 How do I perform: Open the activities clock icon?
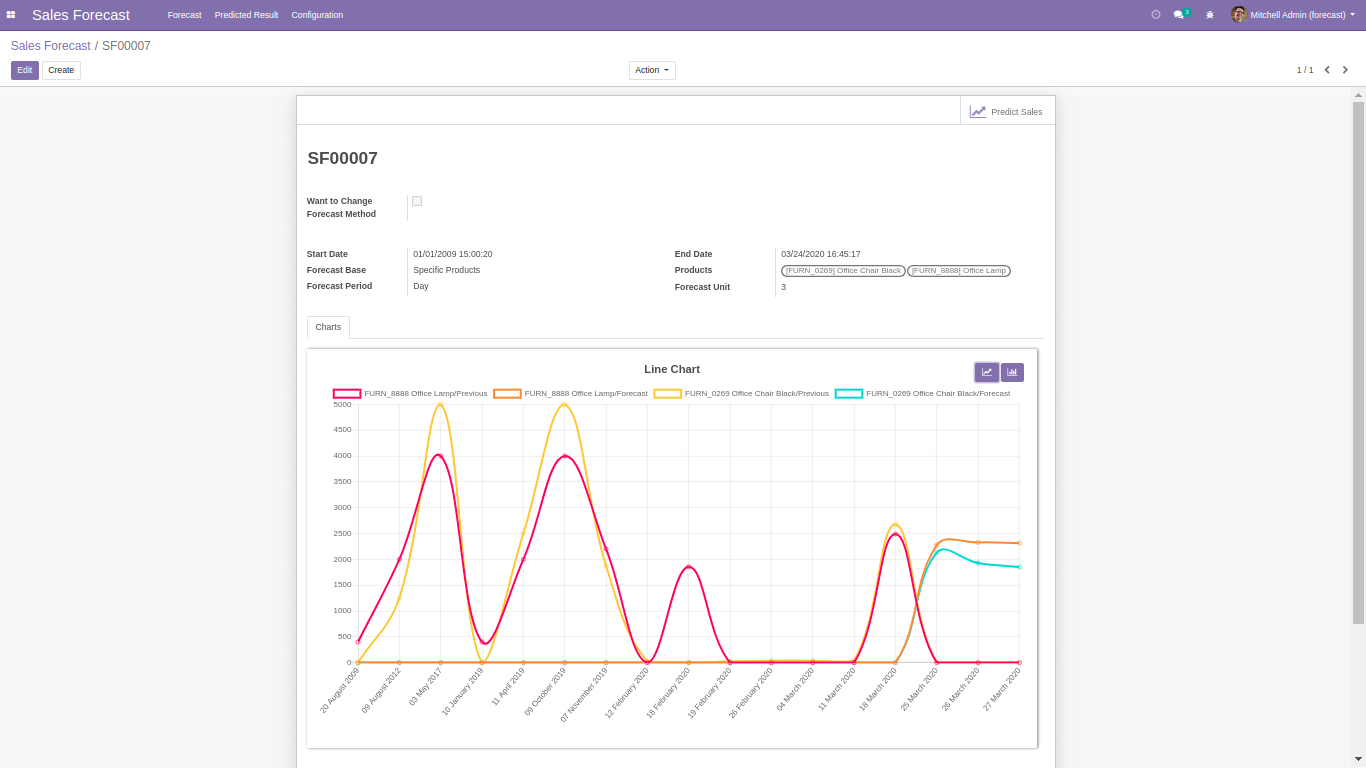(x=1156, y=15)
